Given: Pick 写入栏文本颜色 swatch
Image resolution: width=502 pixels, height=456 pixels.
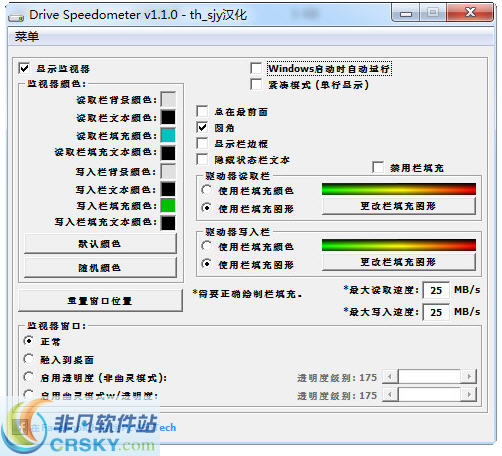Looking at the screenshot, I should point(168,189).
